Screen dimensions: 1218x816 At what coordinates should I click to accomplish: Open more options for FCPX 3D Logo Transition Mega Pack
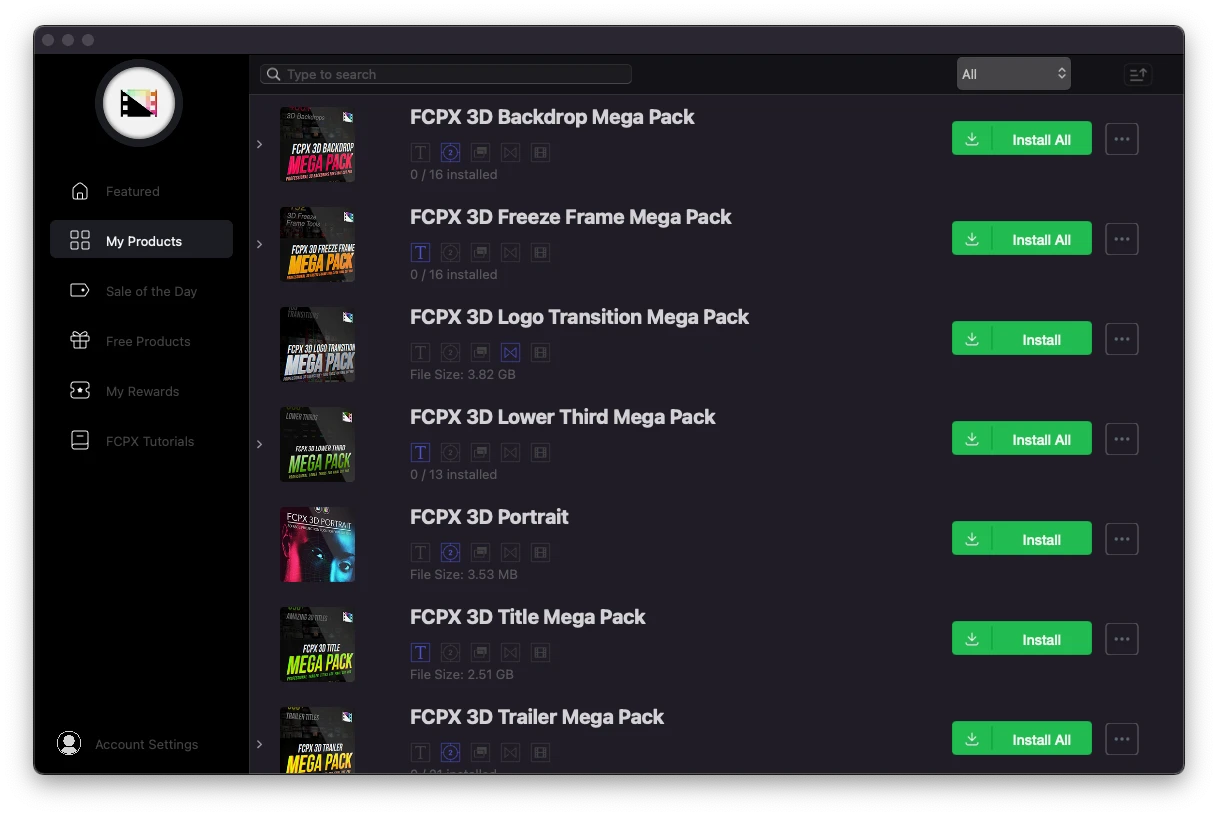(x=1122, y=339)
